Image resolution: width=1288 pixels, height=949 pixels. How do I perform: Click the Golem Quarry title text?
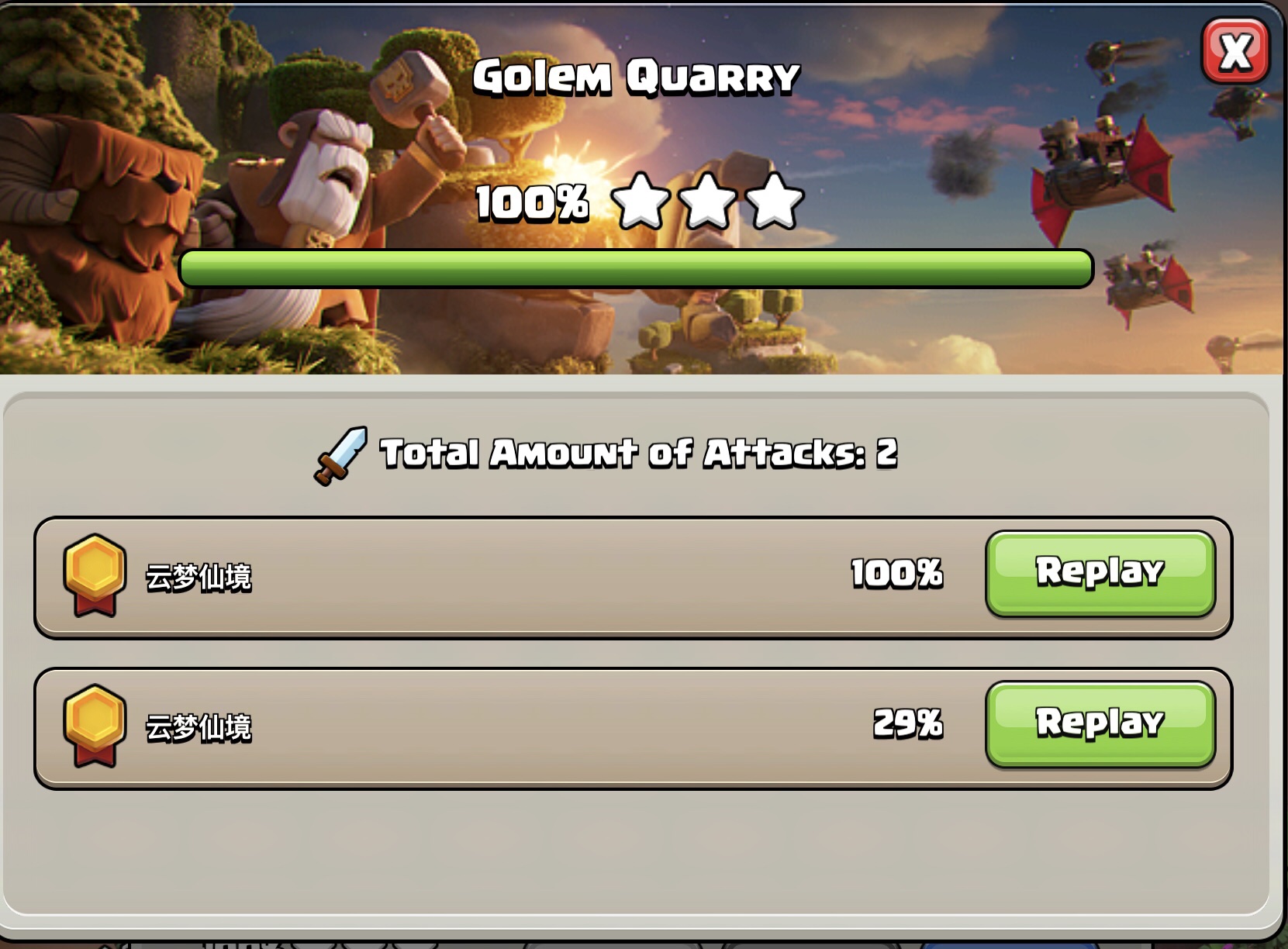click(x=636, y=77)
